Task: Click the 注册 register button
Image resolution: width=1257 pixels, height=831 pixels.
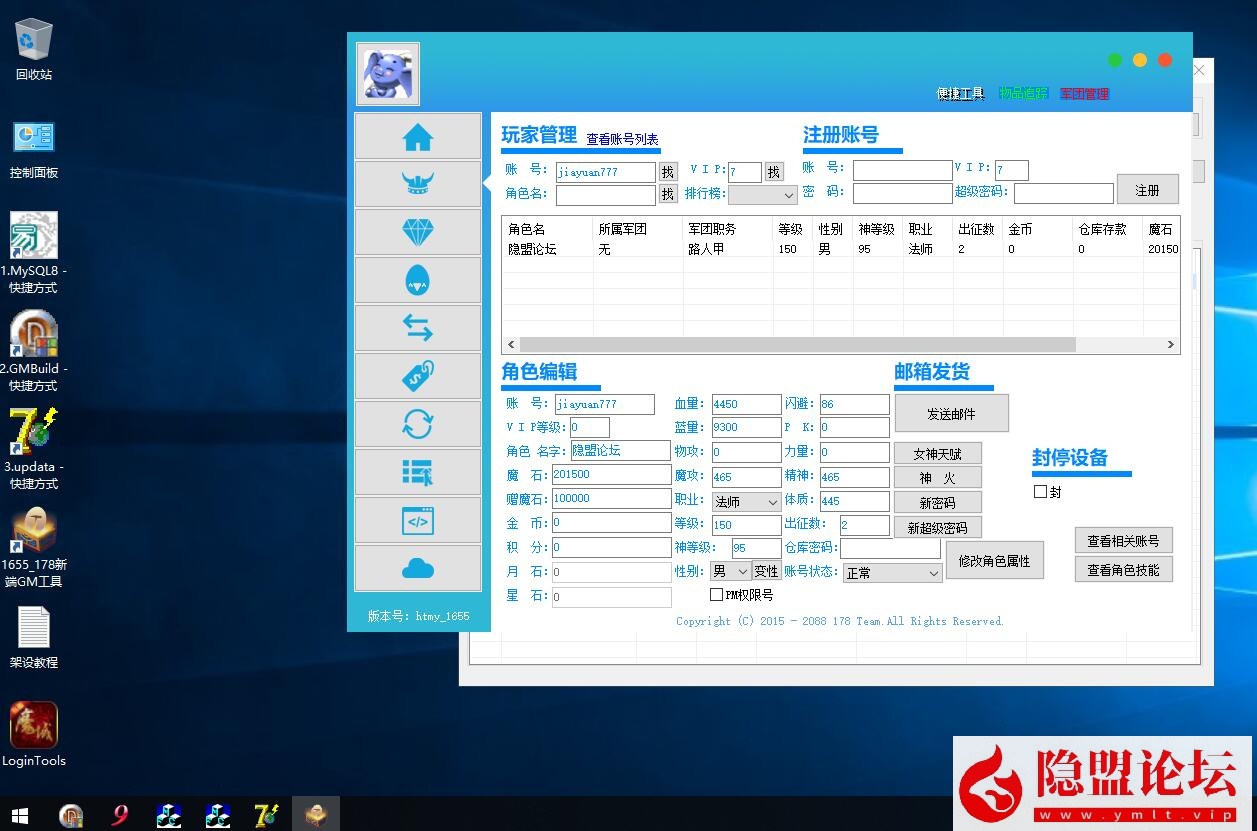Action: click(x=1148, y=190)
